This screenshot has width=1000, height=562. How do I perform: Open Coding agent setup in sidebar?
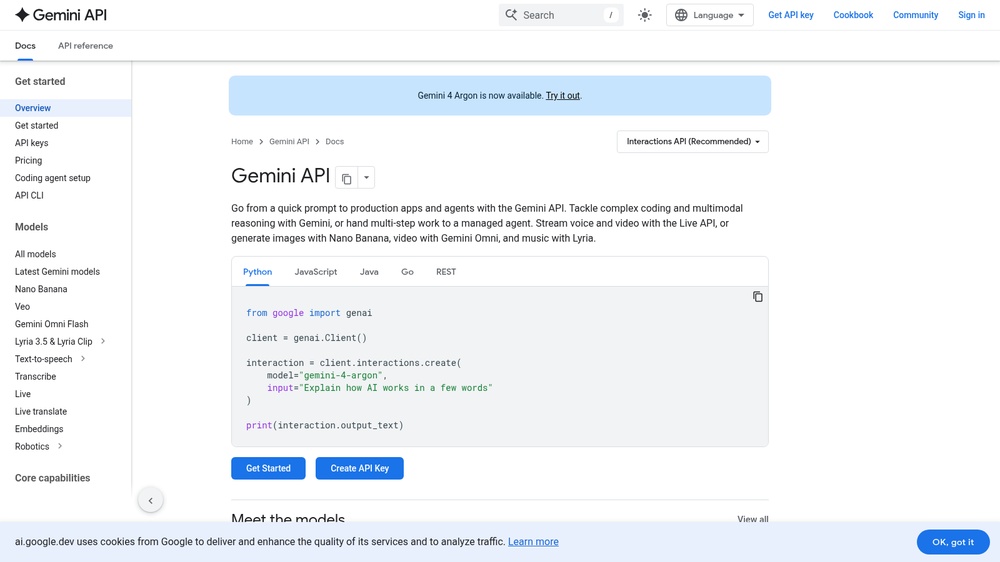pos(52,178)
